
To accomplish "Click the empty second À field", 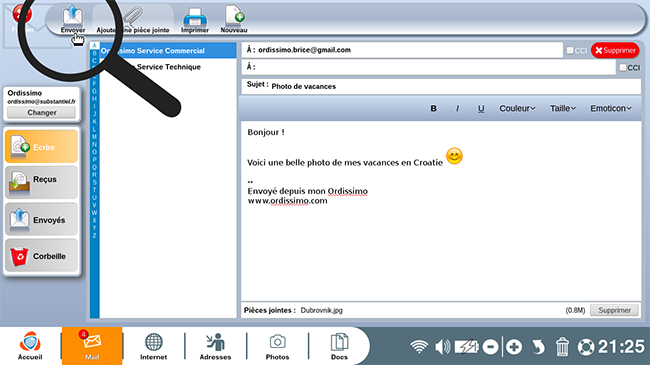I will [429, 67].
